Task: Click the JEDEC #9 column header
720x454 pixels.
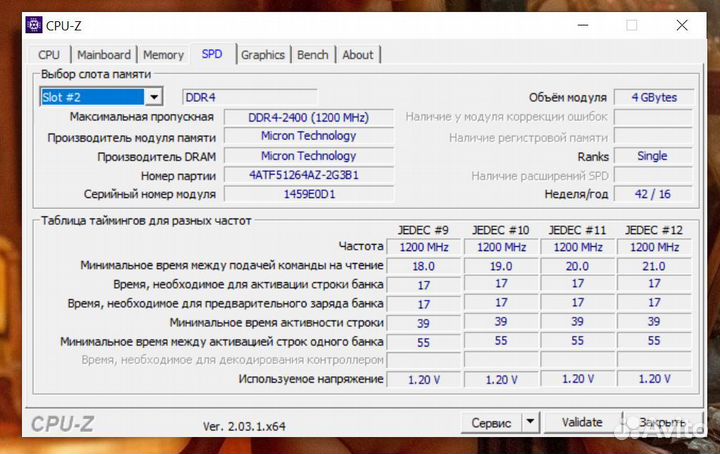Action: 423,230
